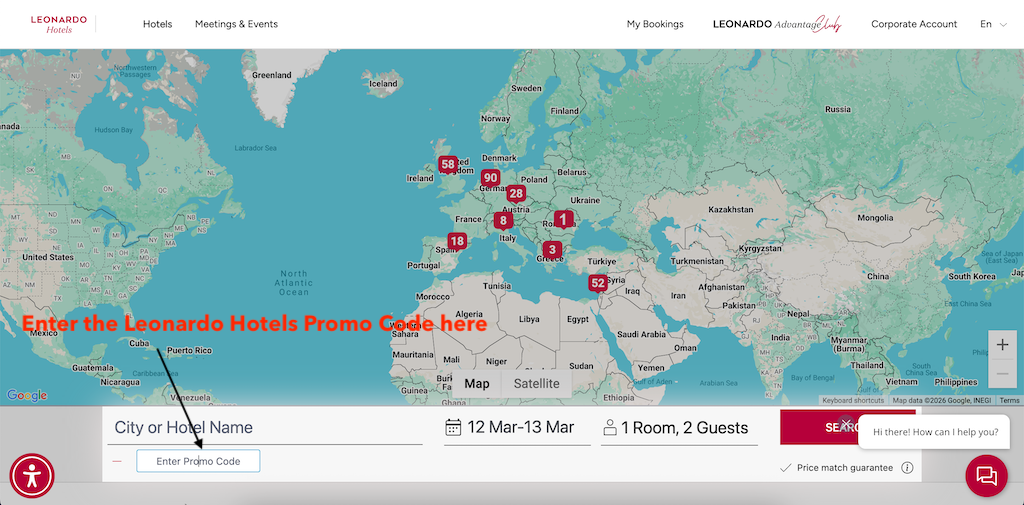This screenshot has width=1024, height=505.
Task: Open the Meetings & Events menu
Action: click(236, 24)
